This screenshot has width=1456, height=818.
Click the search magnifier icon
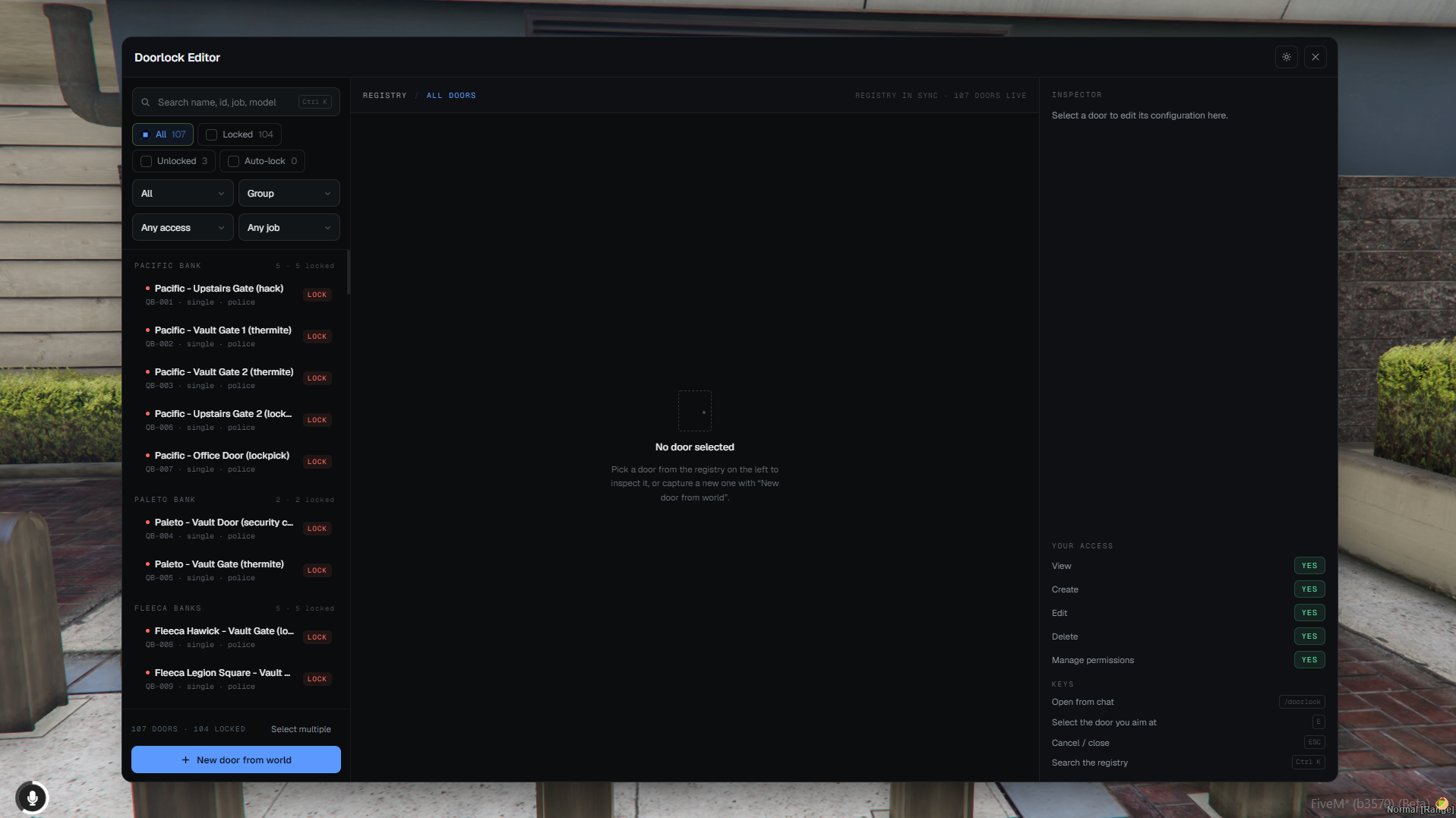pyautogui.click(x=145, y=102)
